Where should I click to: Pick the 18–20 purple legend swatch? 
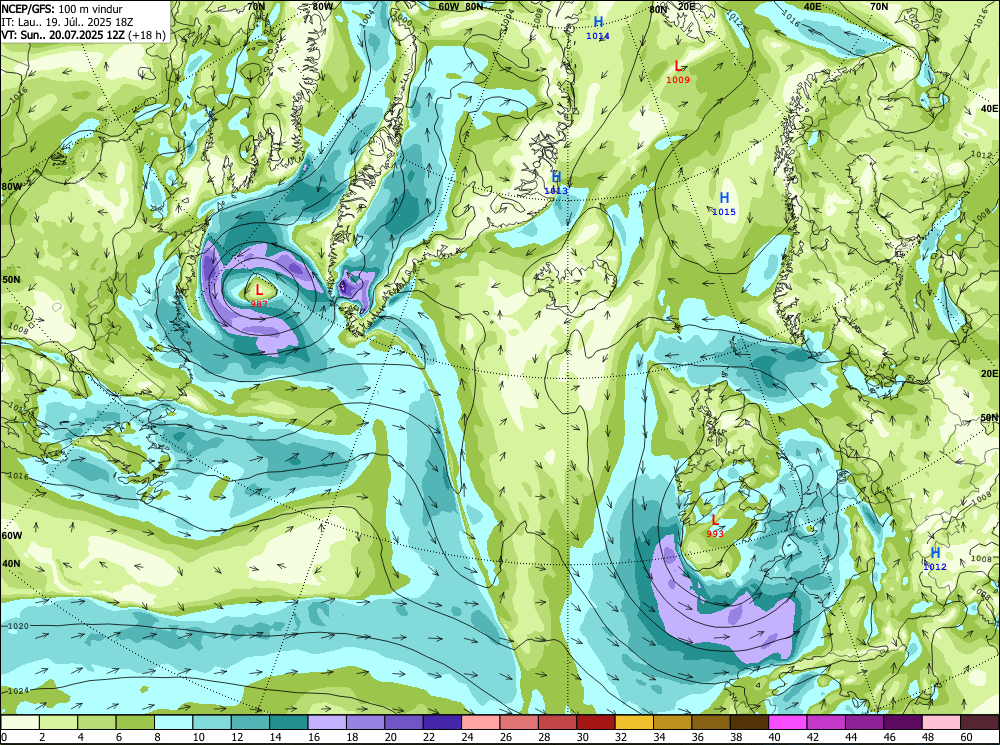(365, 722)
